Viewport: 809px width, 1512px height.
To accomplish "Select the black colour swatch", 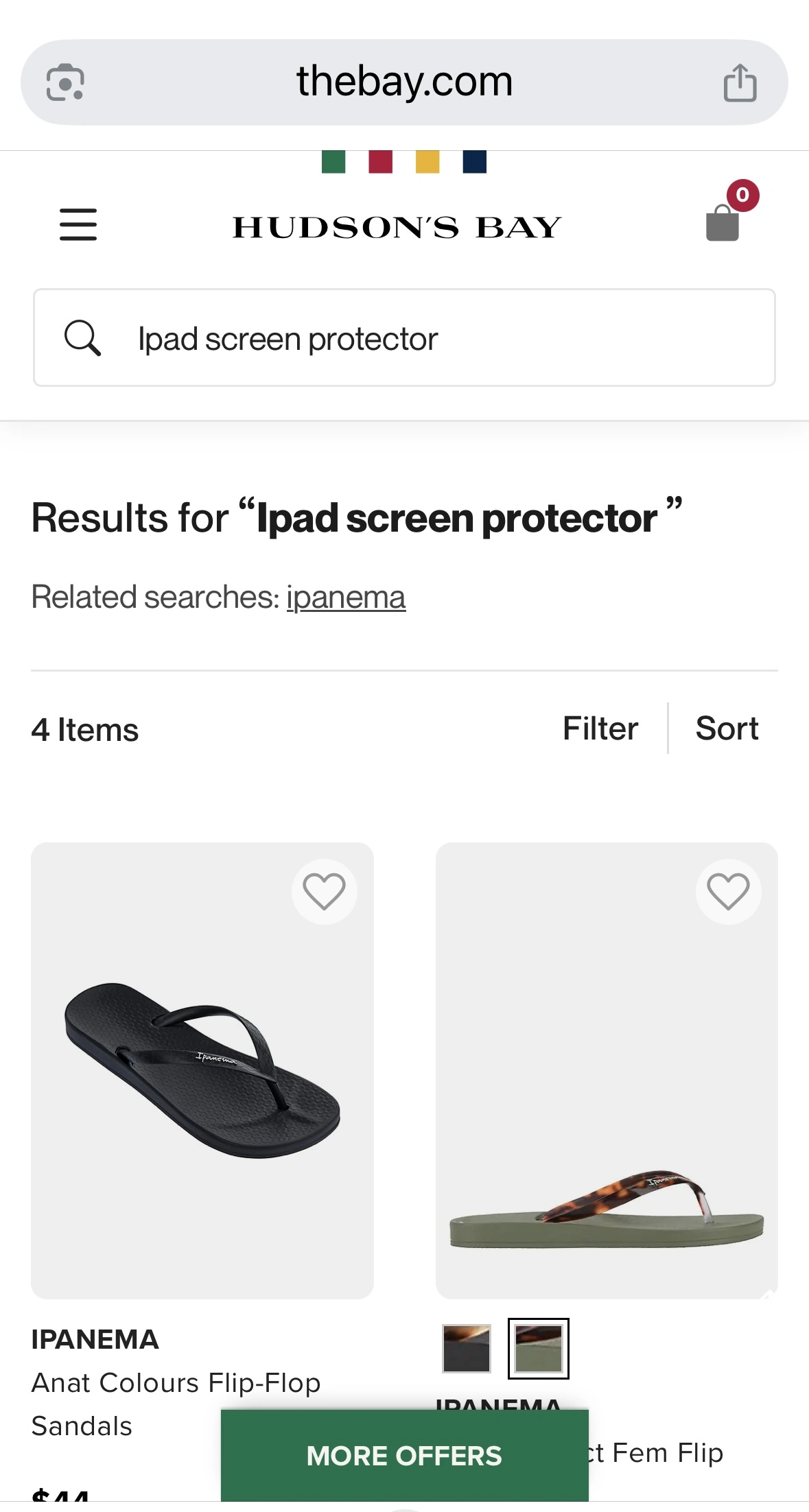I will click(x=467, y=1348).
